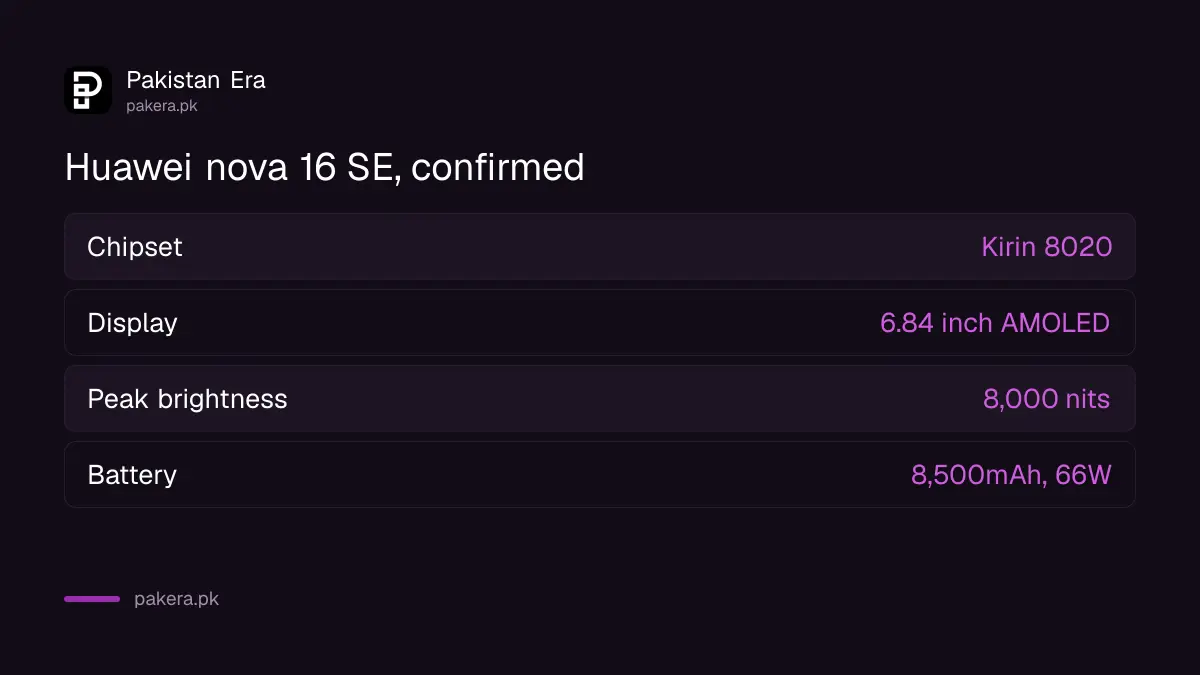This screenshot has height=675, width=1200.
Task: Click the word Huawei in the headline
Action: pos(129,167)
